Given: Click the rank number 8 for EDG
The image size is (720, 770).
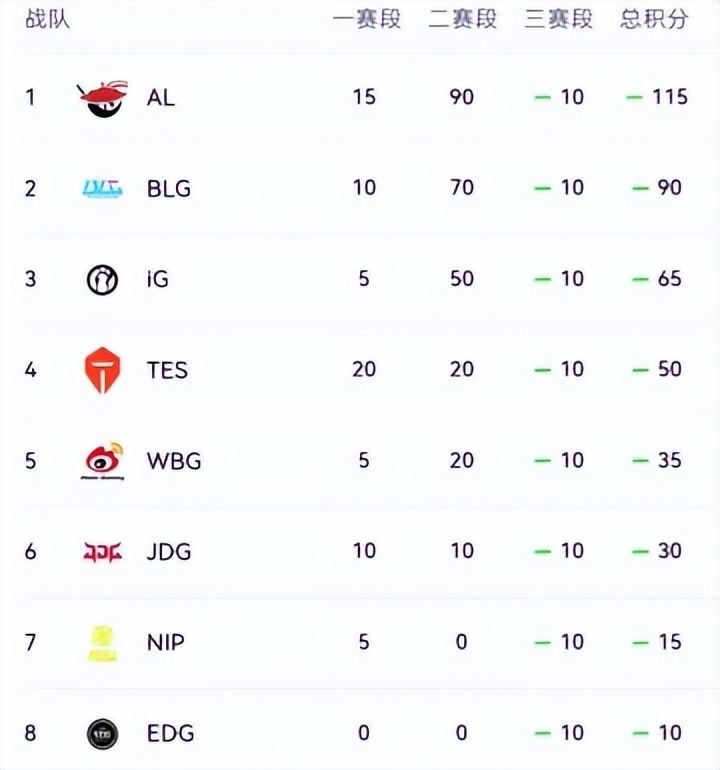Looking at the screenshot, I should pos(30,733).
